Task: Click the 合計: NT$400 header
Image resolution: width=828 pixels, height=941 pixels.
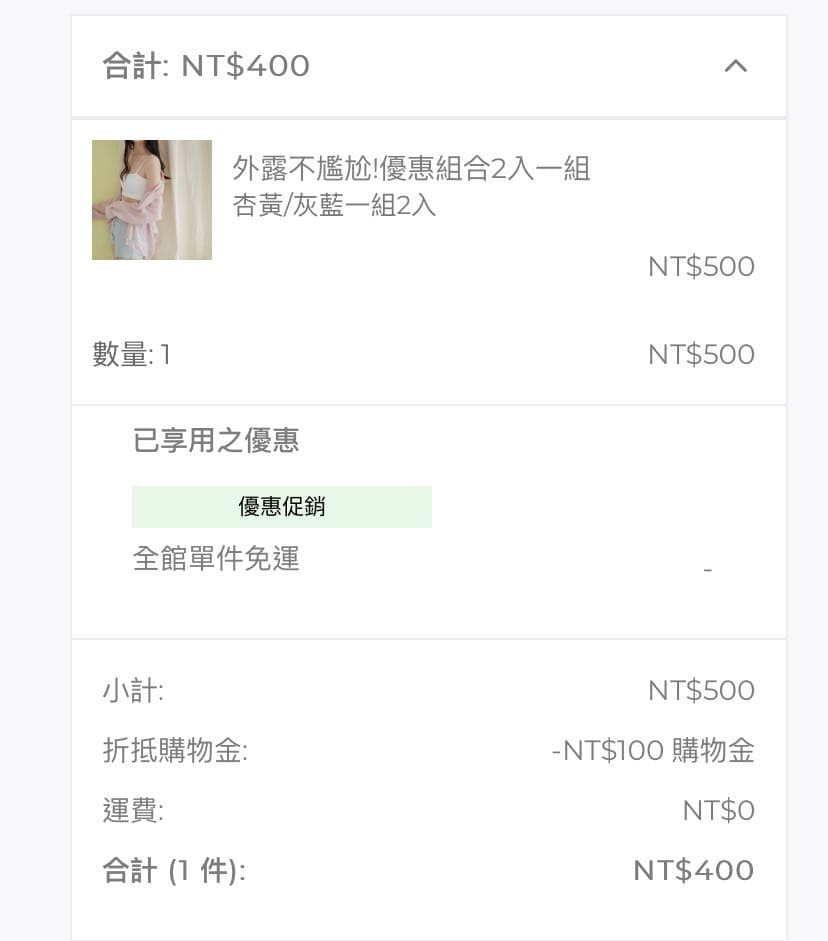Action: 206,66
